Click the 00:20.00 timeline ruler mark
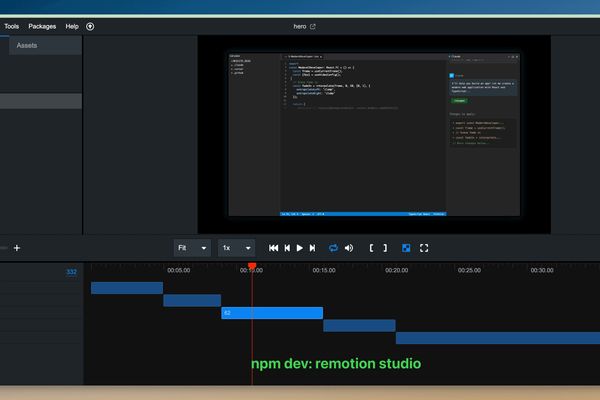Image resolution: width=600 pixels, height=400 pixels. (x=396, y=270)
